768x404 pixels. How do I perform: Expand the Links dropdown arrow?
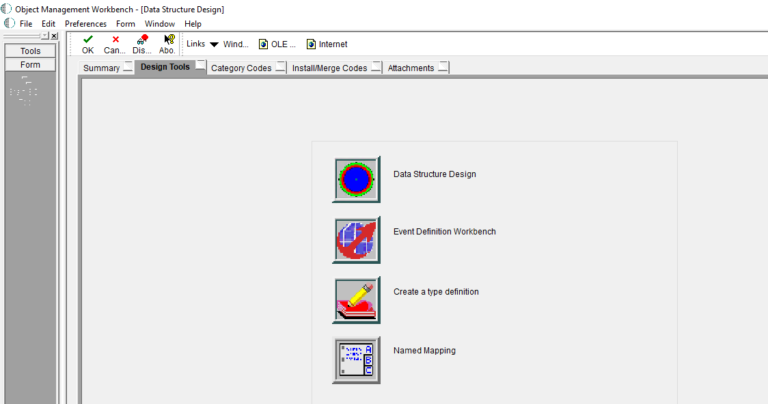click(214, 45)
